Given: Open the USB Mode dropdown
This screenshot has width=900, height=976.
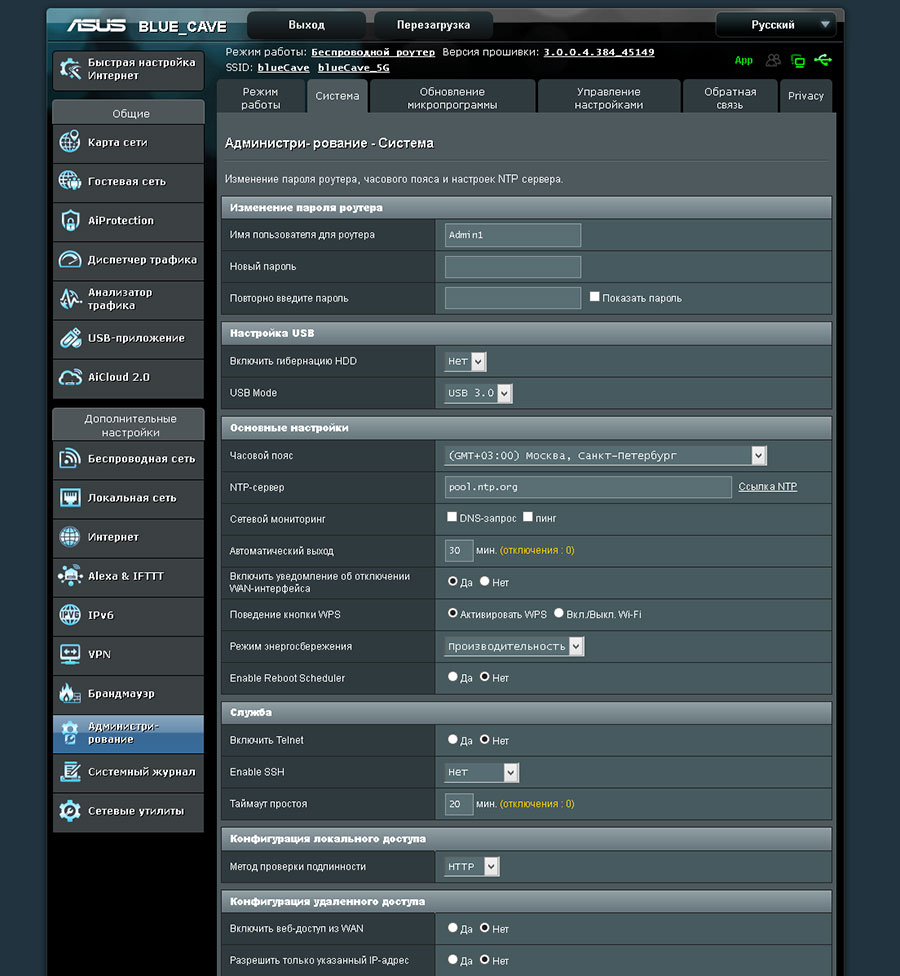Looking at the screenshot, I should (478, 393).
